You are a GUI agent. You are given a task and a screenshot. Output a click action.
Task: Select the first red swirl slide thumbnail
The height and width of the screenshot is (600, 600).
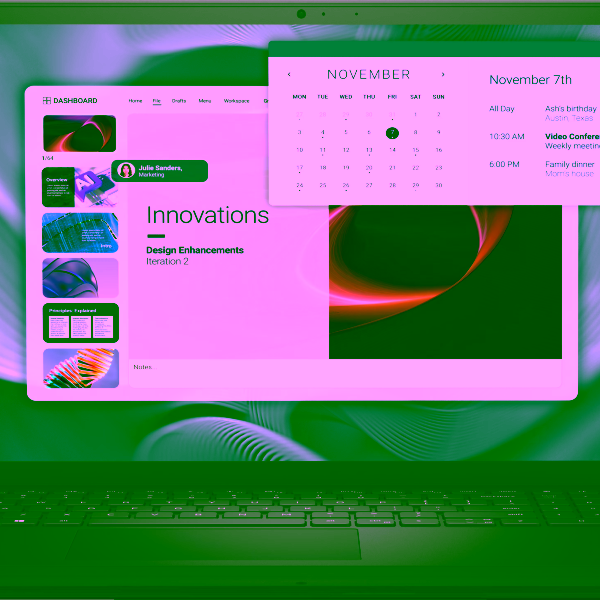(80, 133)
